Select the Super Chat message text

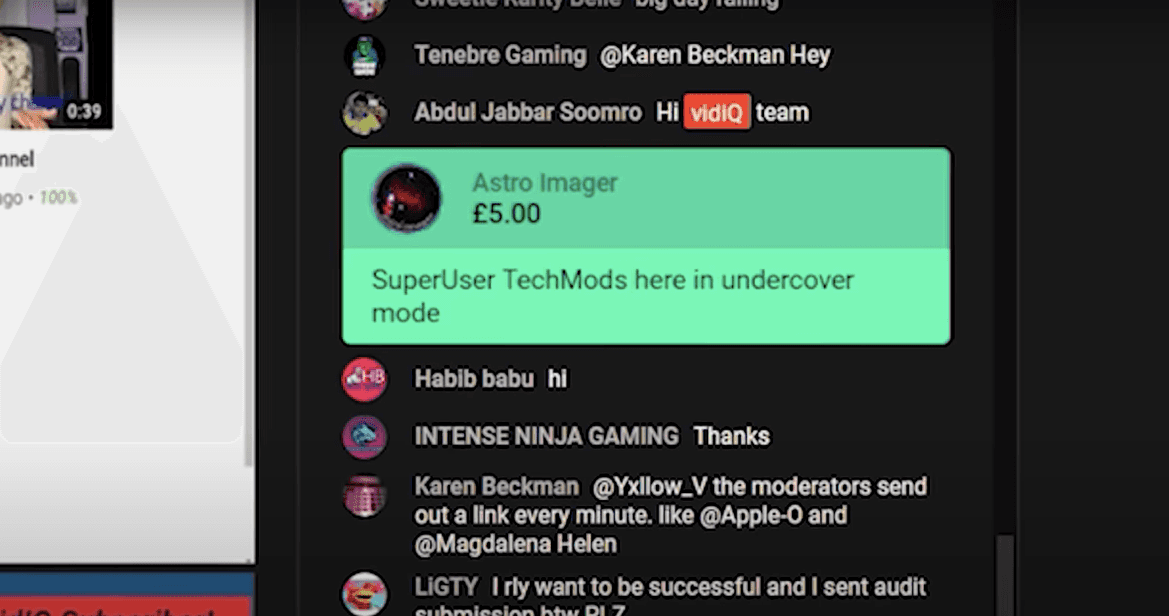pos(612,296)
